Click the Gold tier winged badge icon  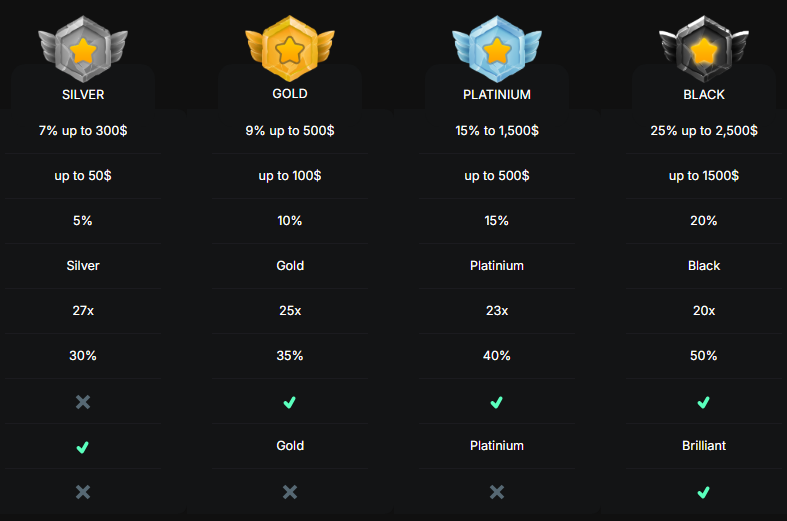[290, 49]
